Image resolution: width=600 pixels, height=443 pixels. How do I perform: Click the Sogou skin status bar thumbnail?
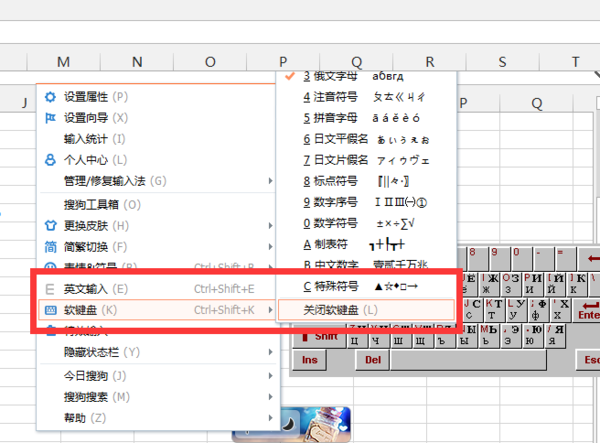click(316, 424)
